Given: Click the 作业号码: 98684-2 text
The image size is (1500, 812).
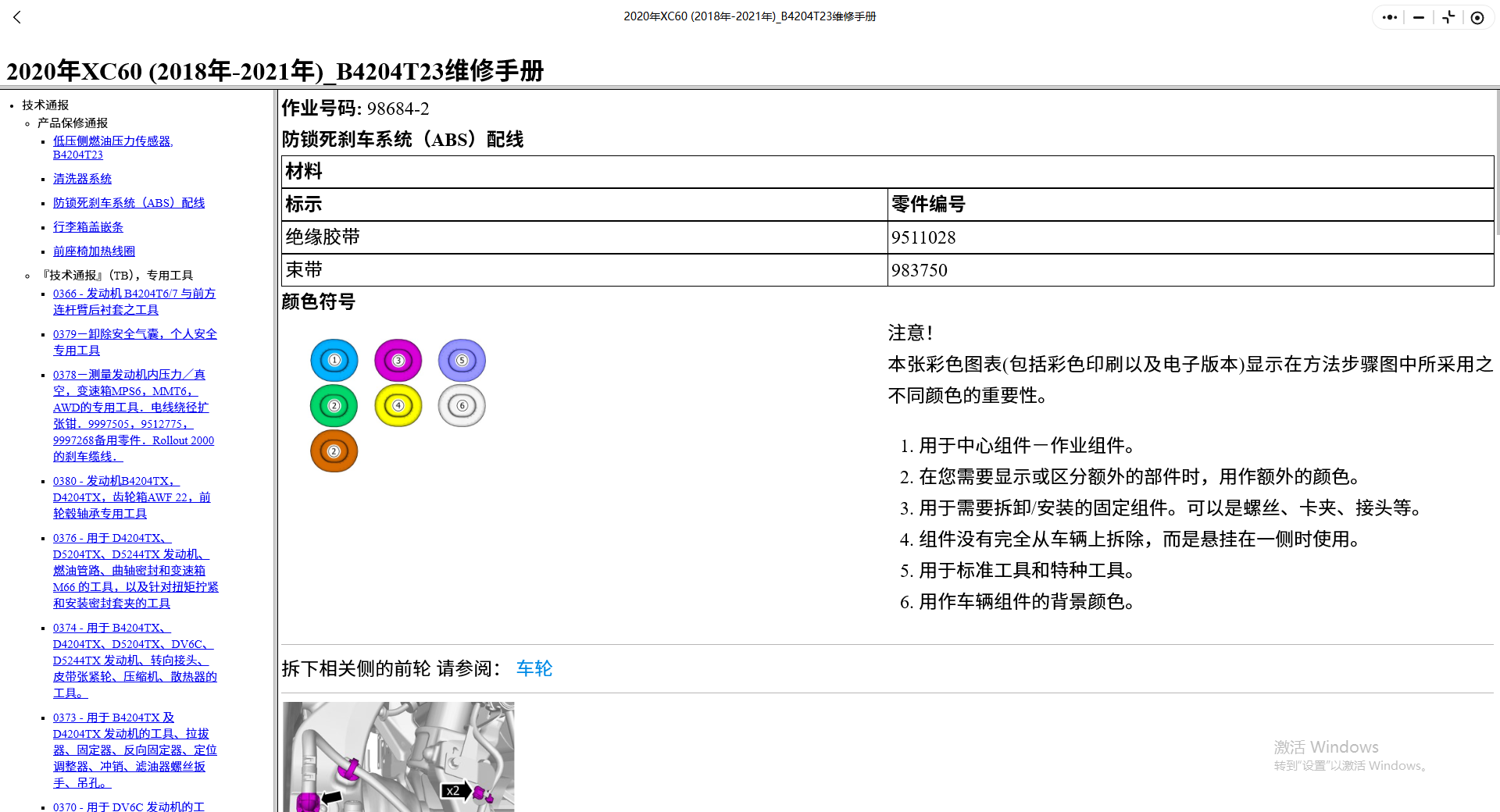Looking at the screenshot, I should point(355,109).
